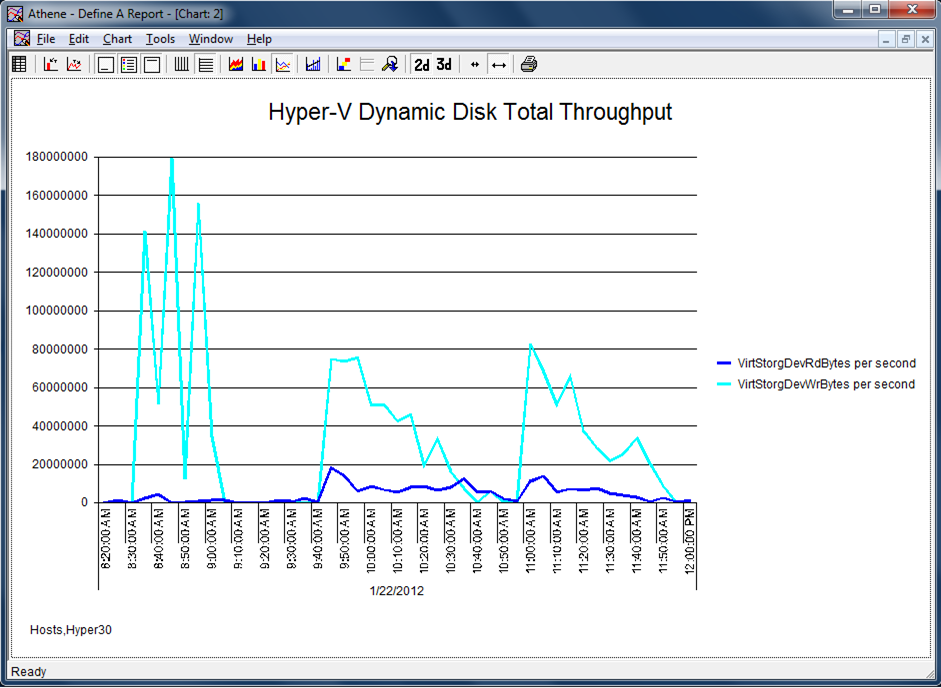
Task: Select the line chart type
Action: tap(282, 64)
